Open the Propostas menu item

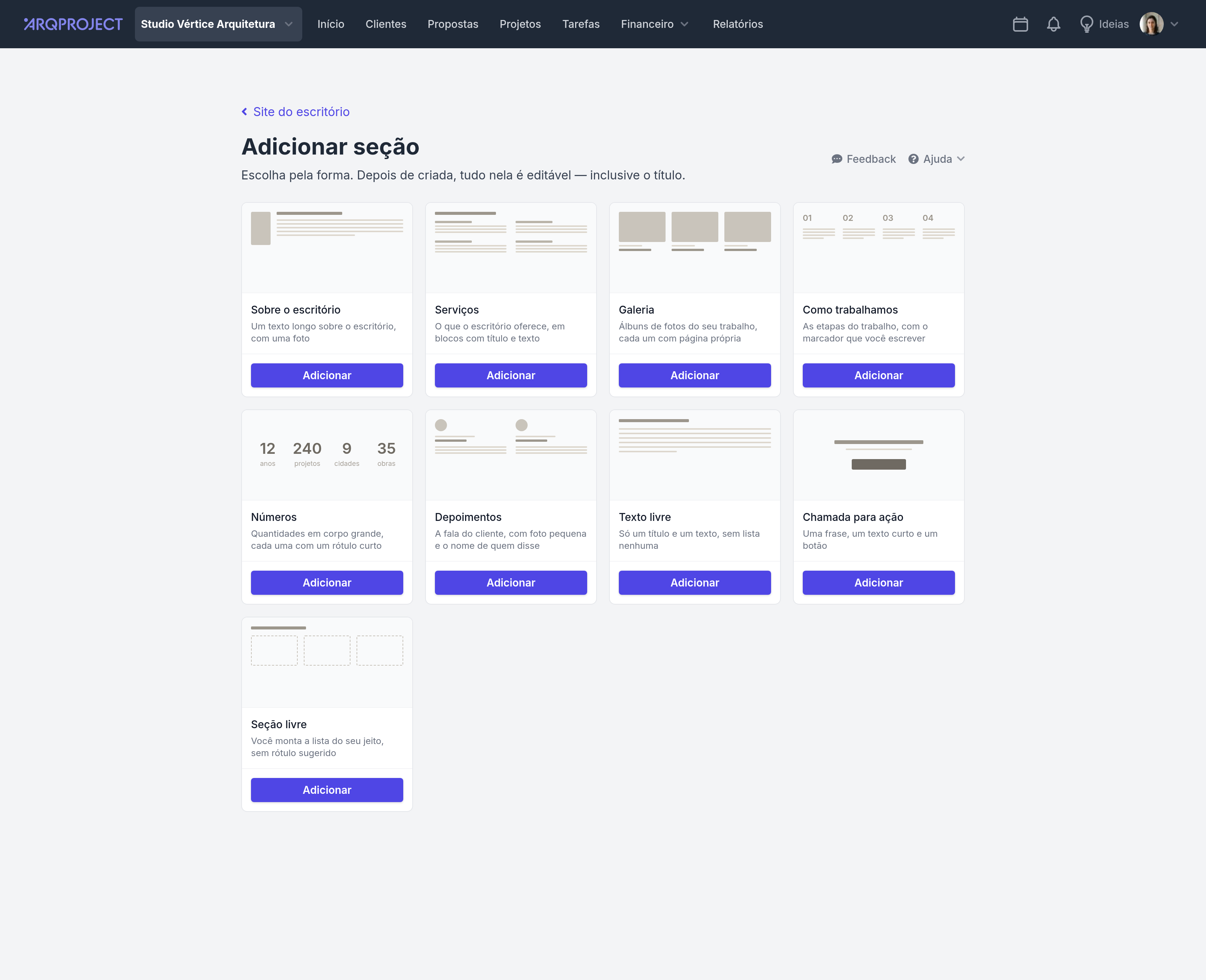click(x=453, y=24)
